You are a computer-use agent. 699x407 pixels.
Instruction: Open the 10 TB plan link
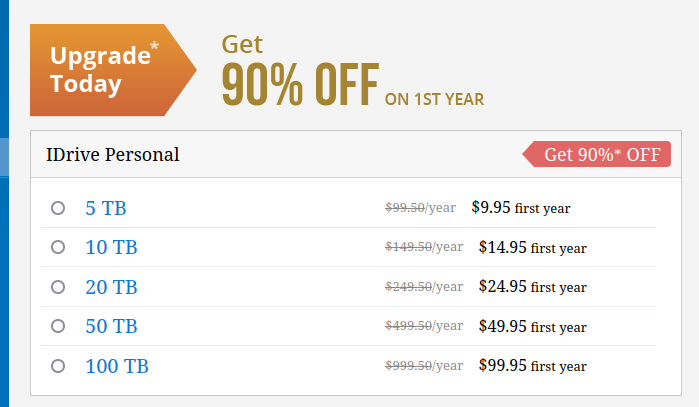(x=111, y=247)
